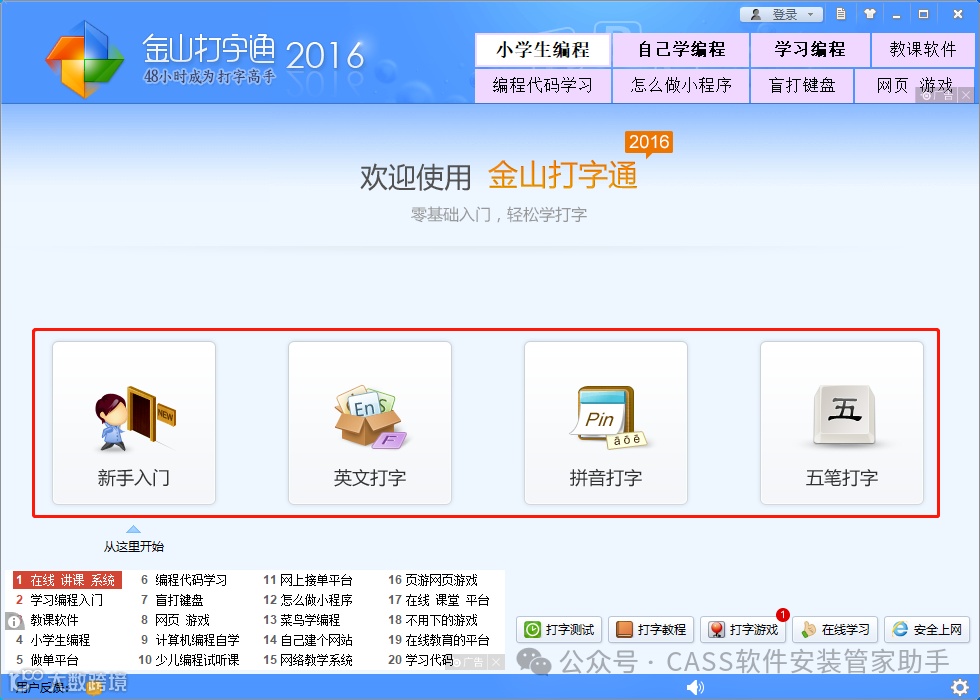The width and height of the screenshot is (980, 700).
Task: Click the red notification badge on 打字游戏
Action: click(782, 614)
